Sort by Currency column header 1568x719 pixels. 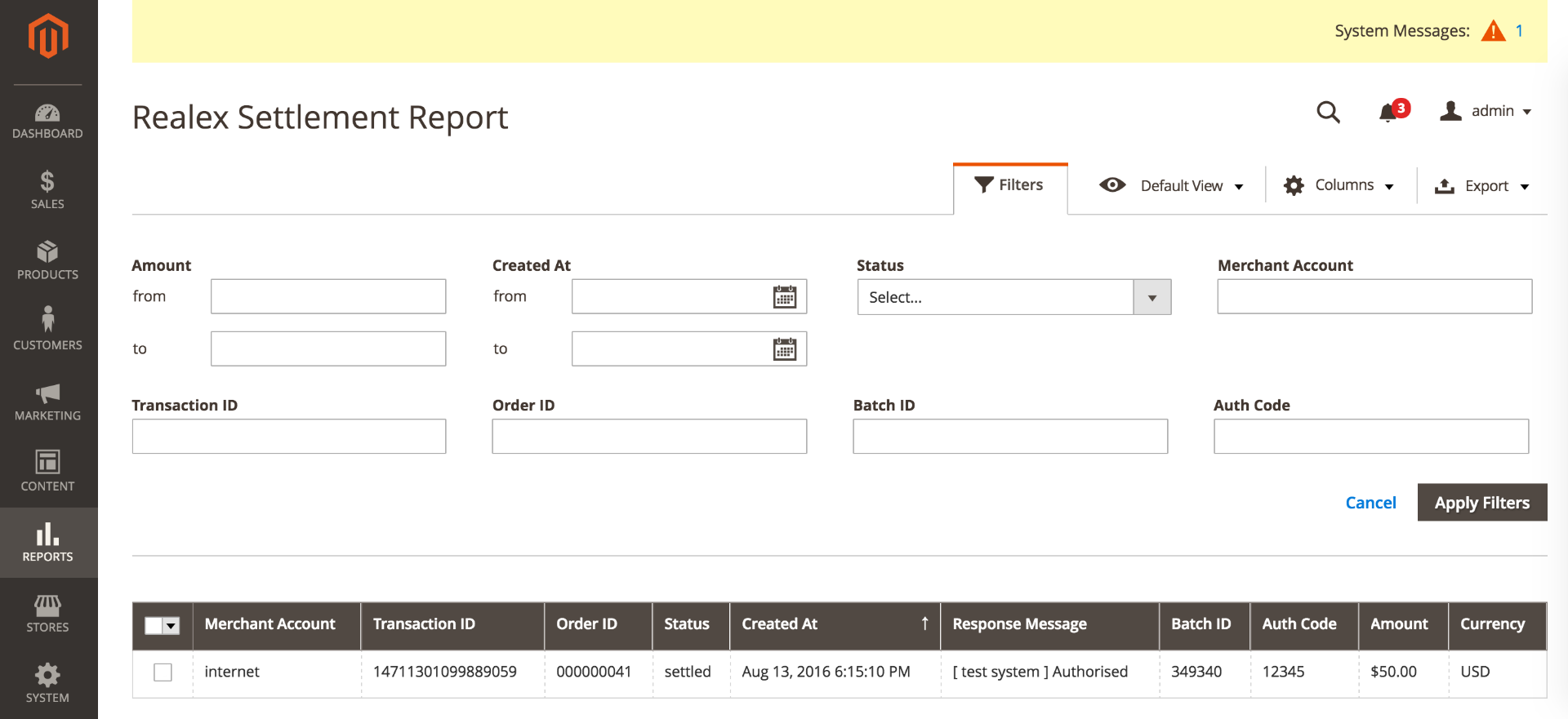[1498, 626]
